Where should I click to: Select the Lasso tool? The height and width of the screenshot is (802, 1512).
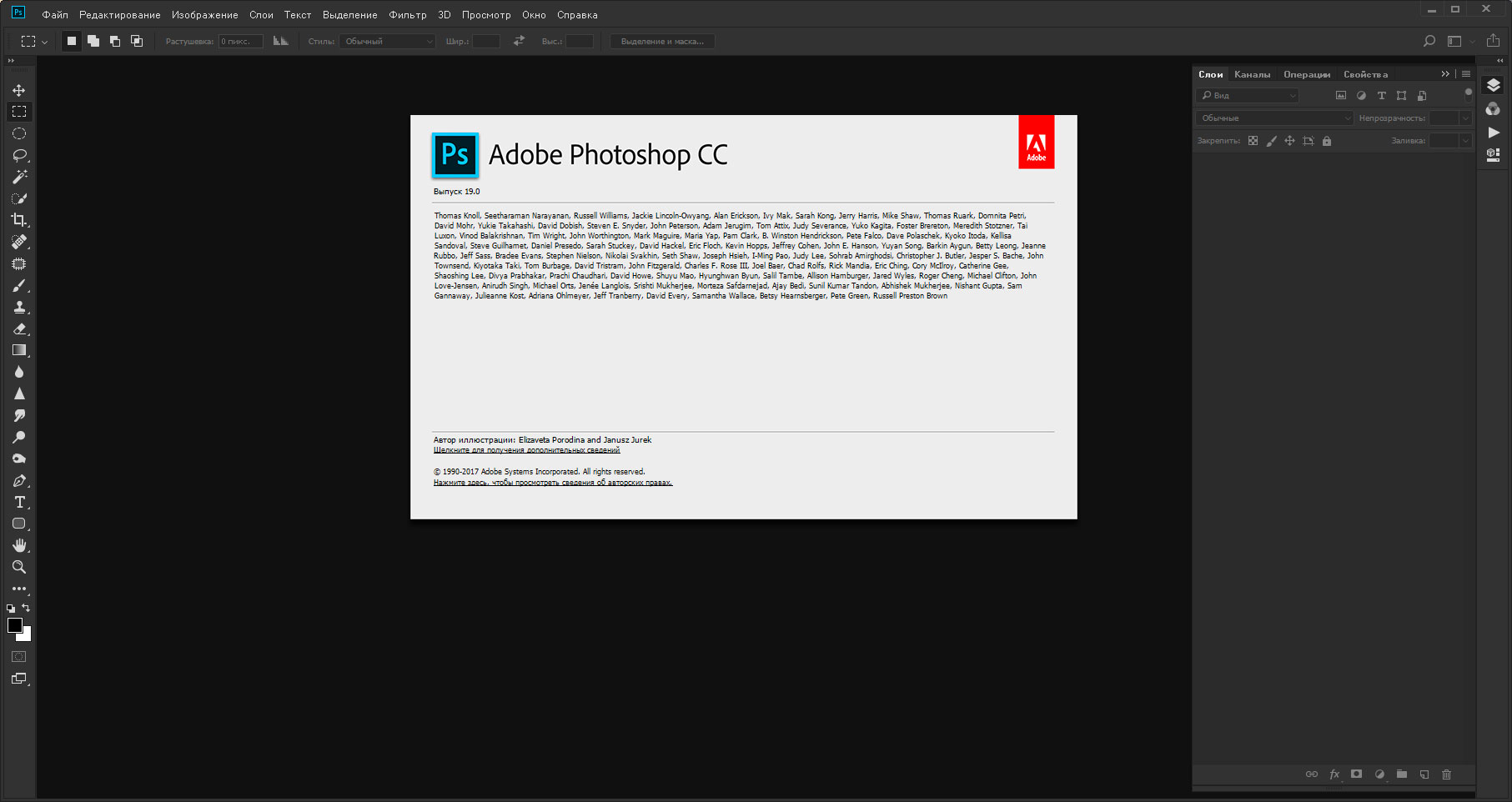pos(19,155)
